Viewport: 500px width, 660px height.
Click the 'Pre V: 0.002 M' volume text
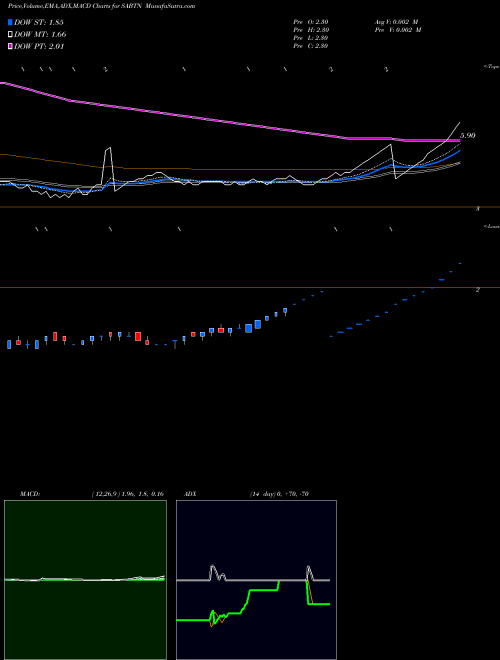click(398, 30)
